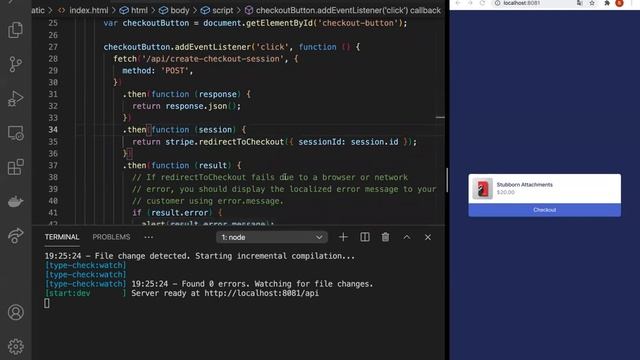Click 'File change detected' terminal line
This screenshot has width=640, height=360.
200,256
